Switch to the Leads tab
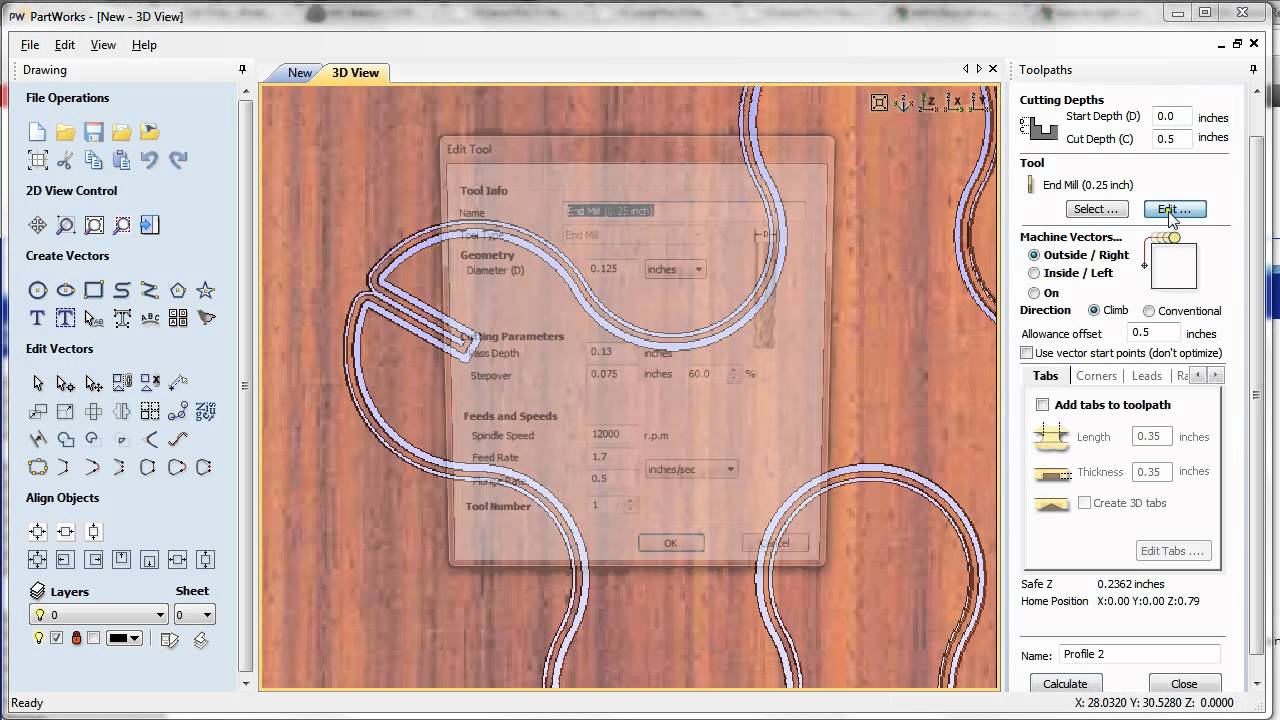Screen dimensions: 1280x720 [x=1147, y=376]
